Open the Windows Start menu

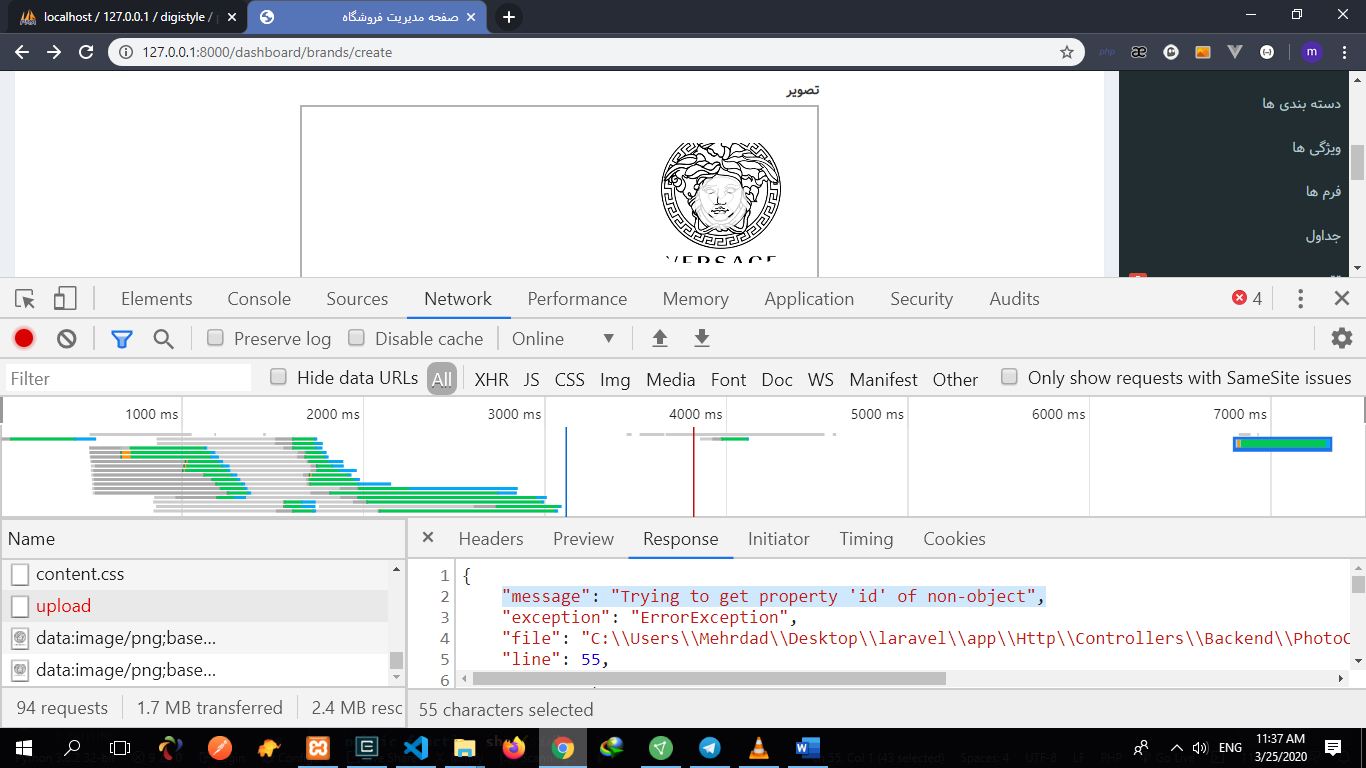pyautogui.click(x=23, y=747)
